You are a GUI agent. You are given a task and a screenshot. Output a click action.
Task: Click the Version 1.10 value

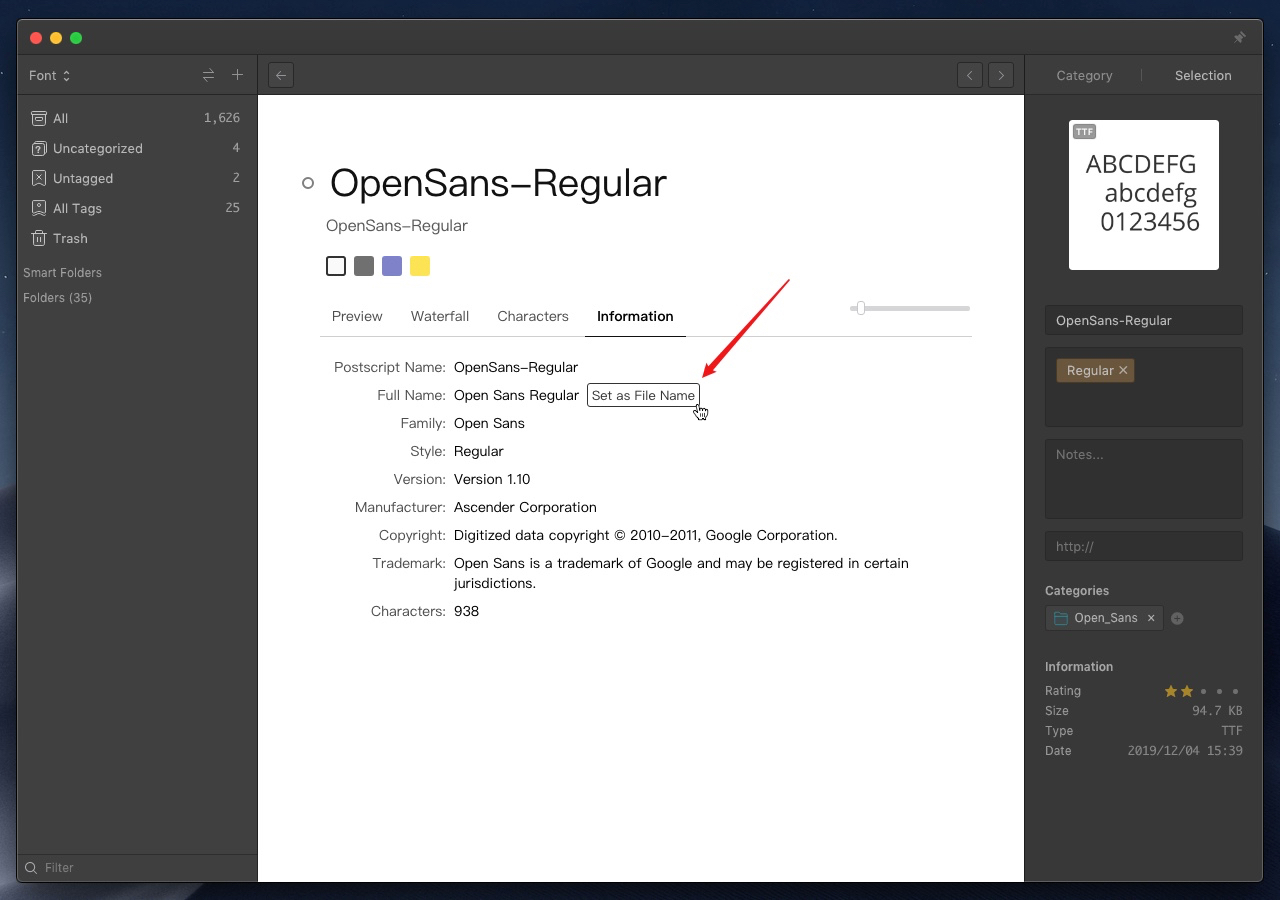pos(492,479)
